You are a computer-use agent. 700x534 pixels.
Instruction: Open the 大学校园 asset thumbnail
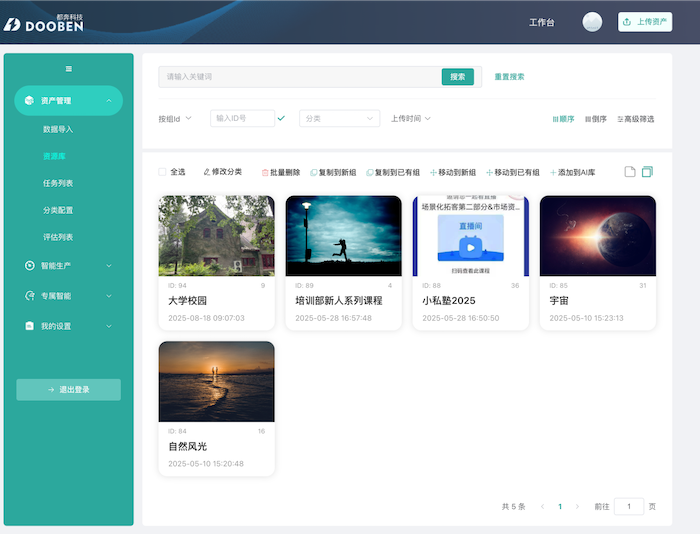(x=216, y=235)
